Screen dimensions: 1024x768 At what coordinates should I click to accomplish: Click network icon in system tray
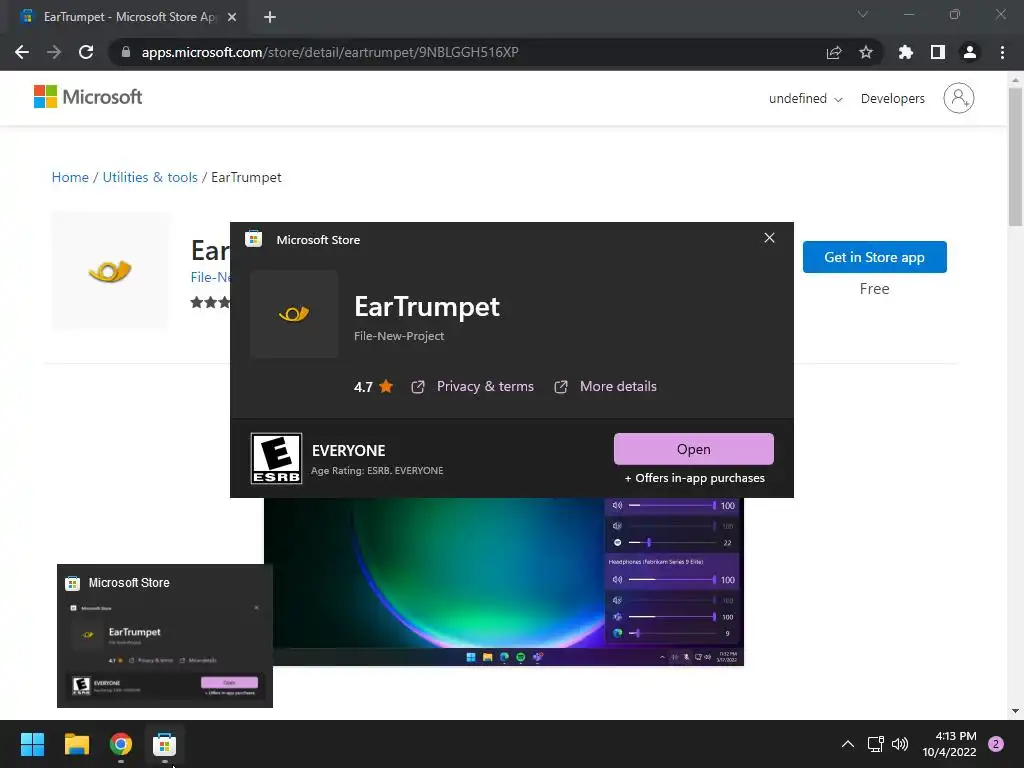pos(875,744)
